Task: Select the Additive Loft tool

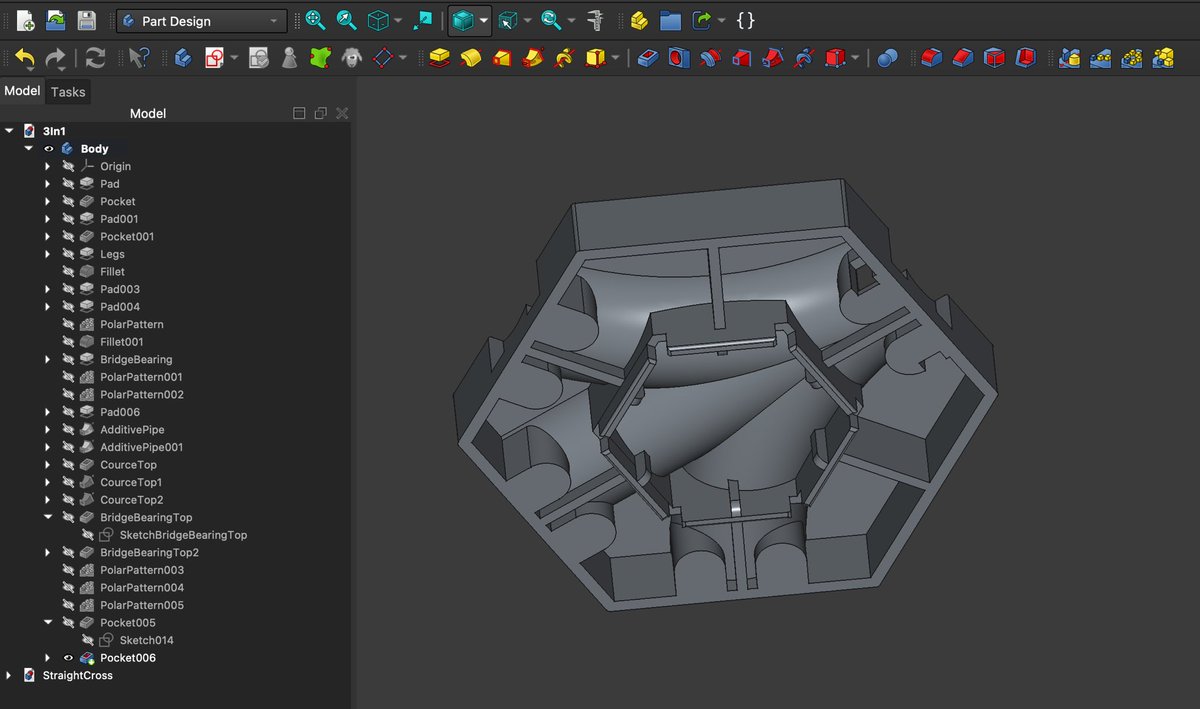Action: click(502, 59)
